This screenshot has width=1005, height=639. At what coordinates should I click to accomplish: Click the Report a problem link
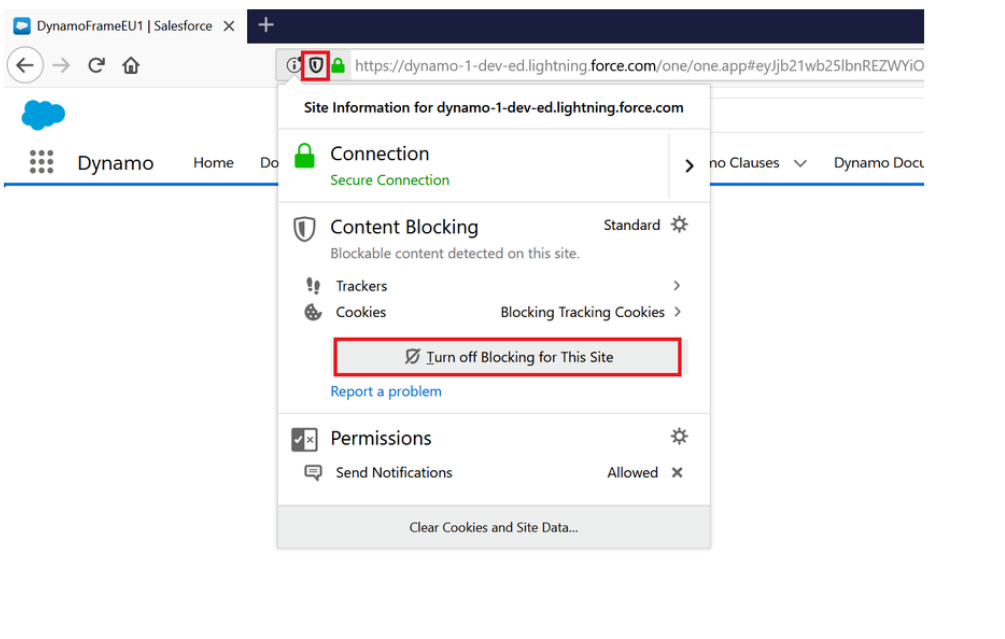385,392
